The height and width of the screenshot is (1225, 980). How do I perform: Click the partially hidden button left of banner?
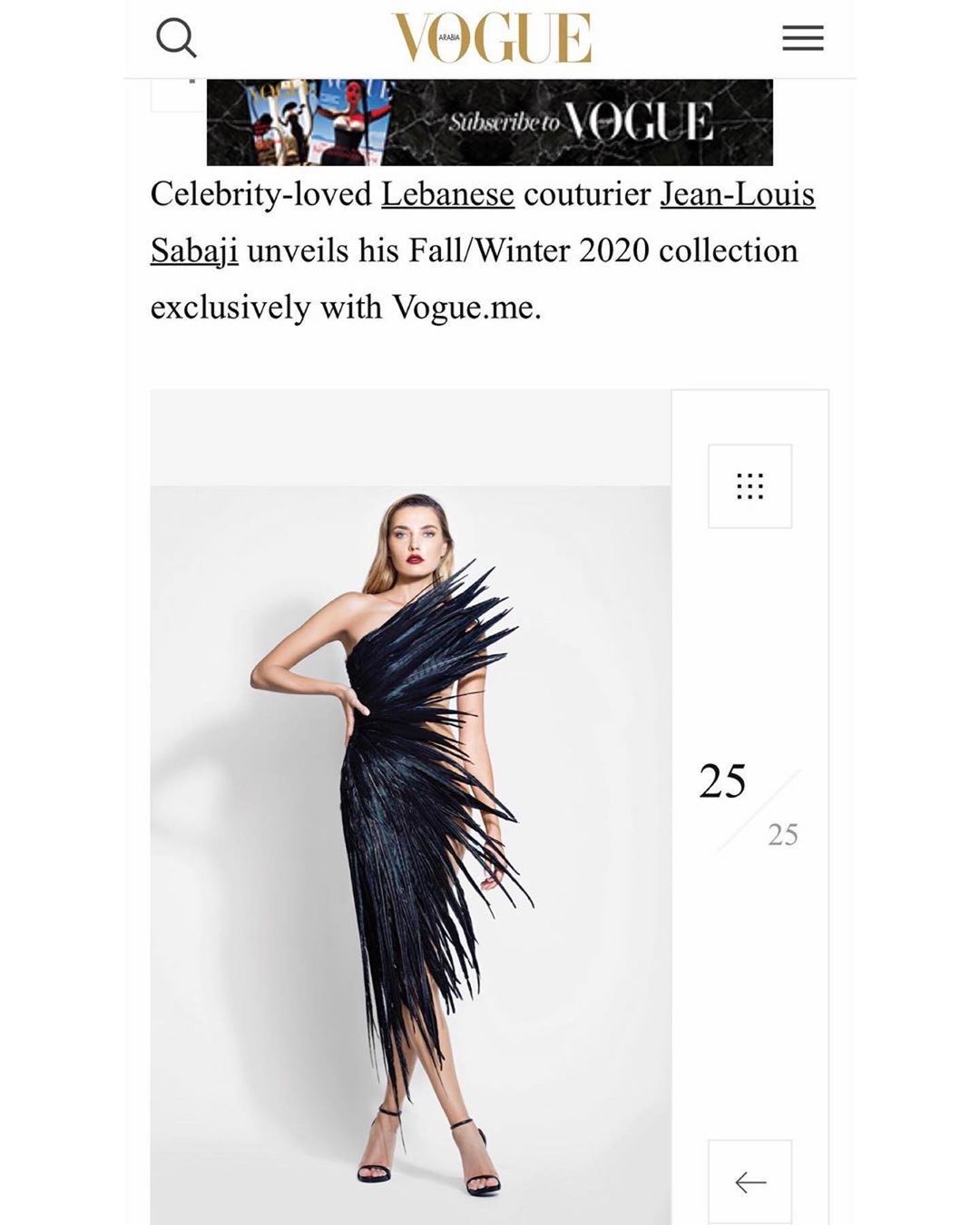point(178,95)
